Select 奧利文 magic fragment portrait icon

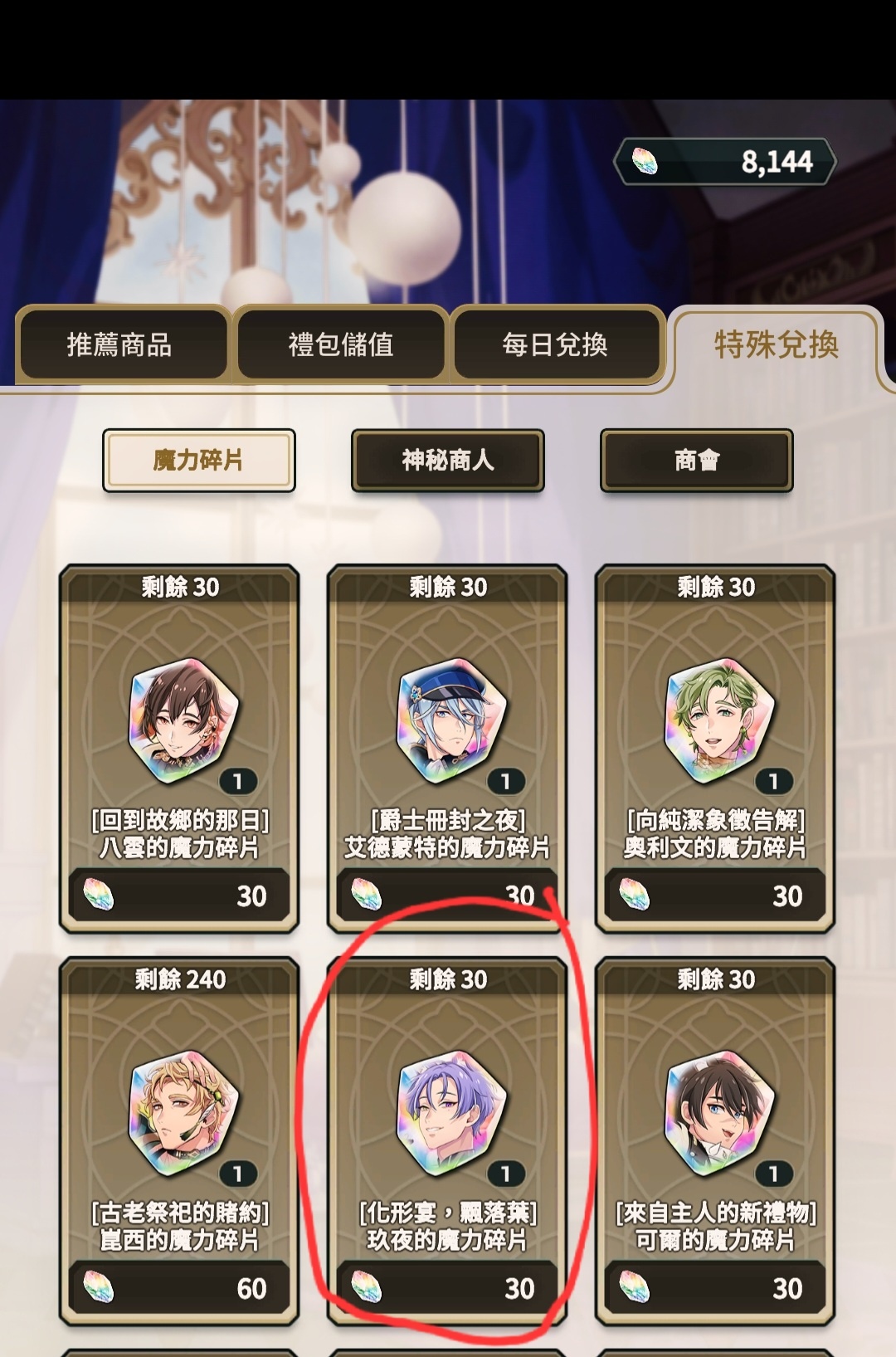(x=719, y=720)
